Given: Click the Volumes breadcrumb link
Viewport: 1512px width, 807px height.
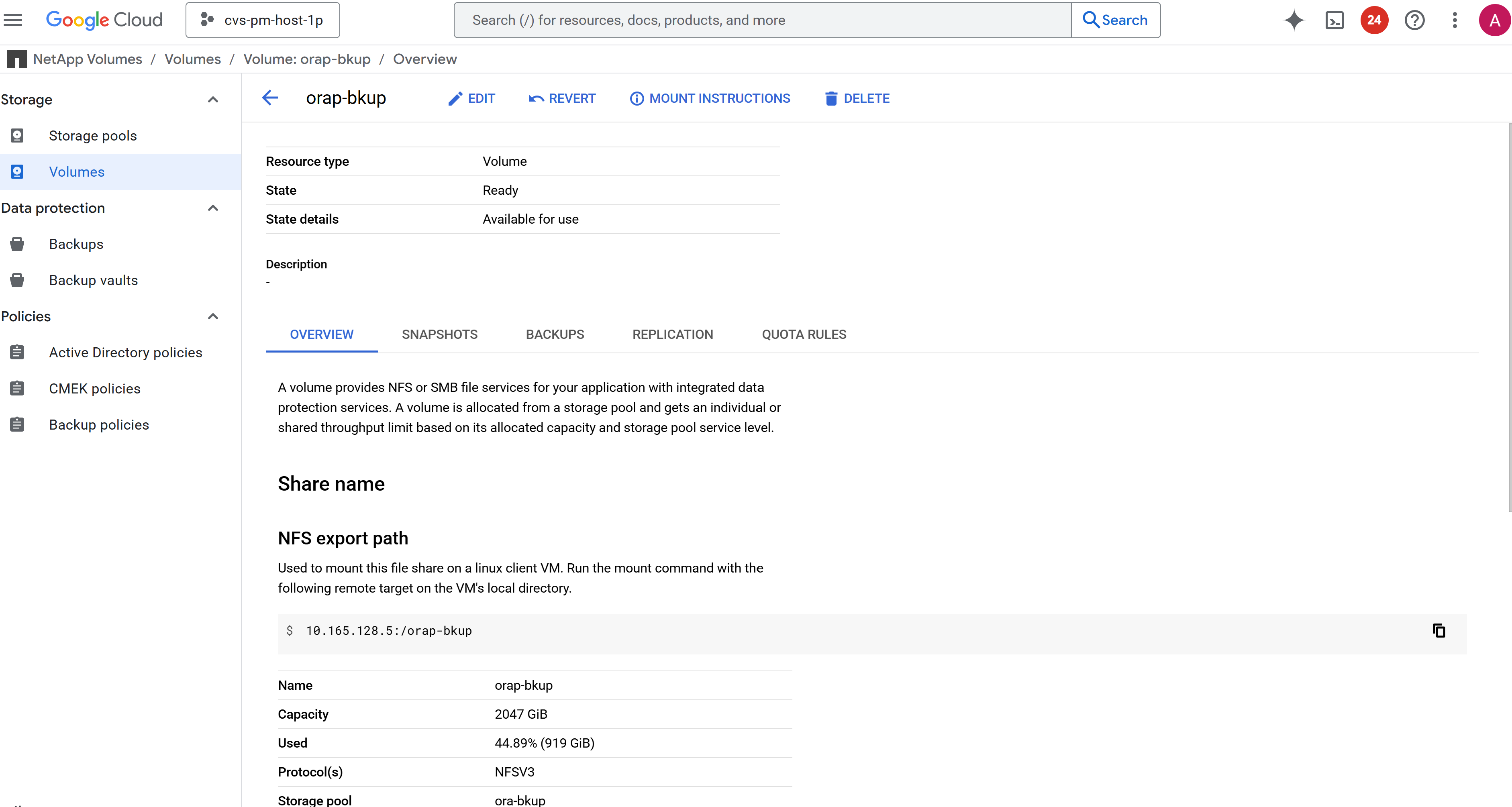Looking at the screenshot, I should pyautogui.click(x=192, y=59).
